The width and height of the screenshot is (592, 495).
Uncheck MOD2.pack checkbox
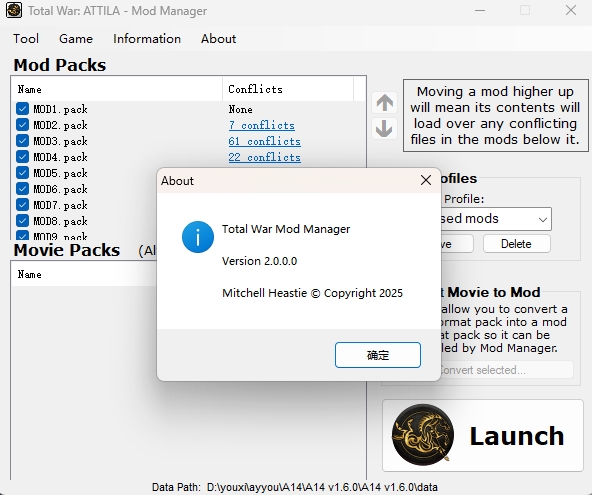[x=22, y=125]
